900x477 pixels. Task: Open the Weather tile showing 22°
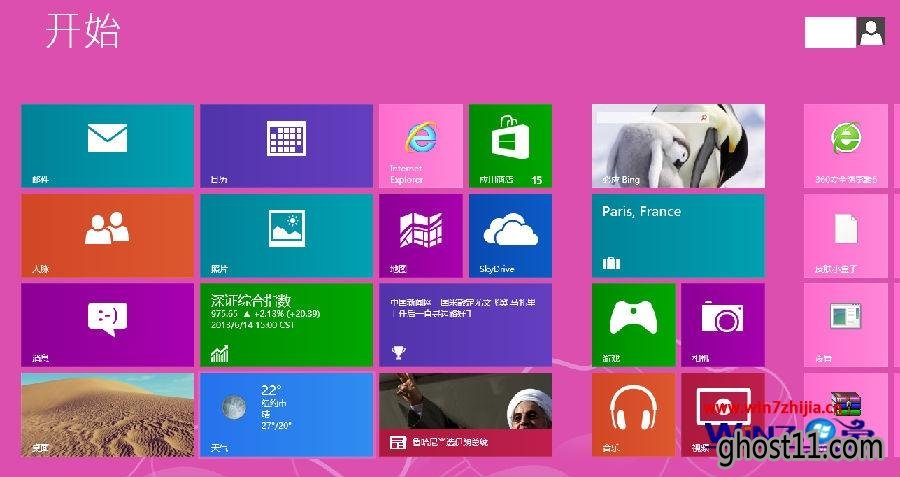tap(286, 415)
